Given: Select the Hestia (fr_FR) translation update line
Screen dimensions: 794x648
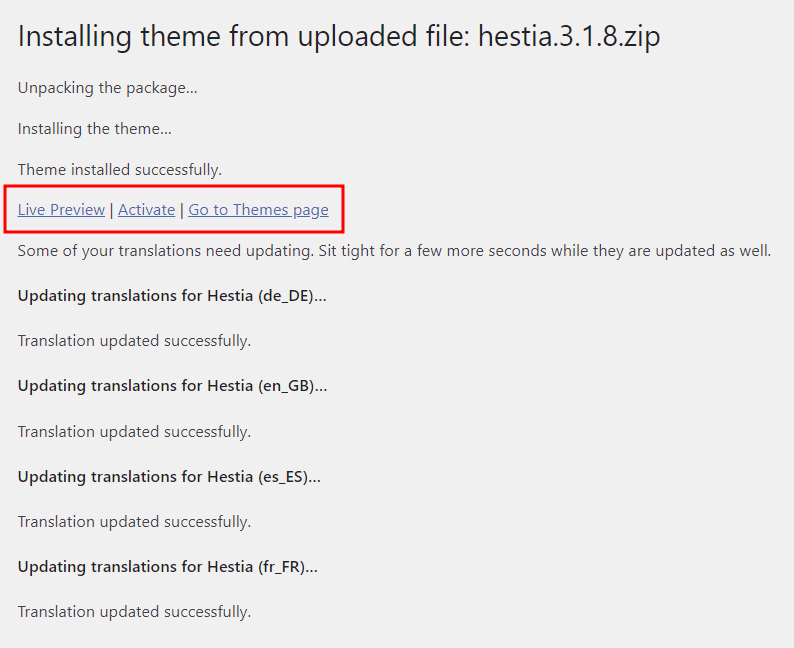Looking at the screenshot, I should [168, 566].
